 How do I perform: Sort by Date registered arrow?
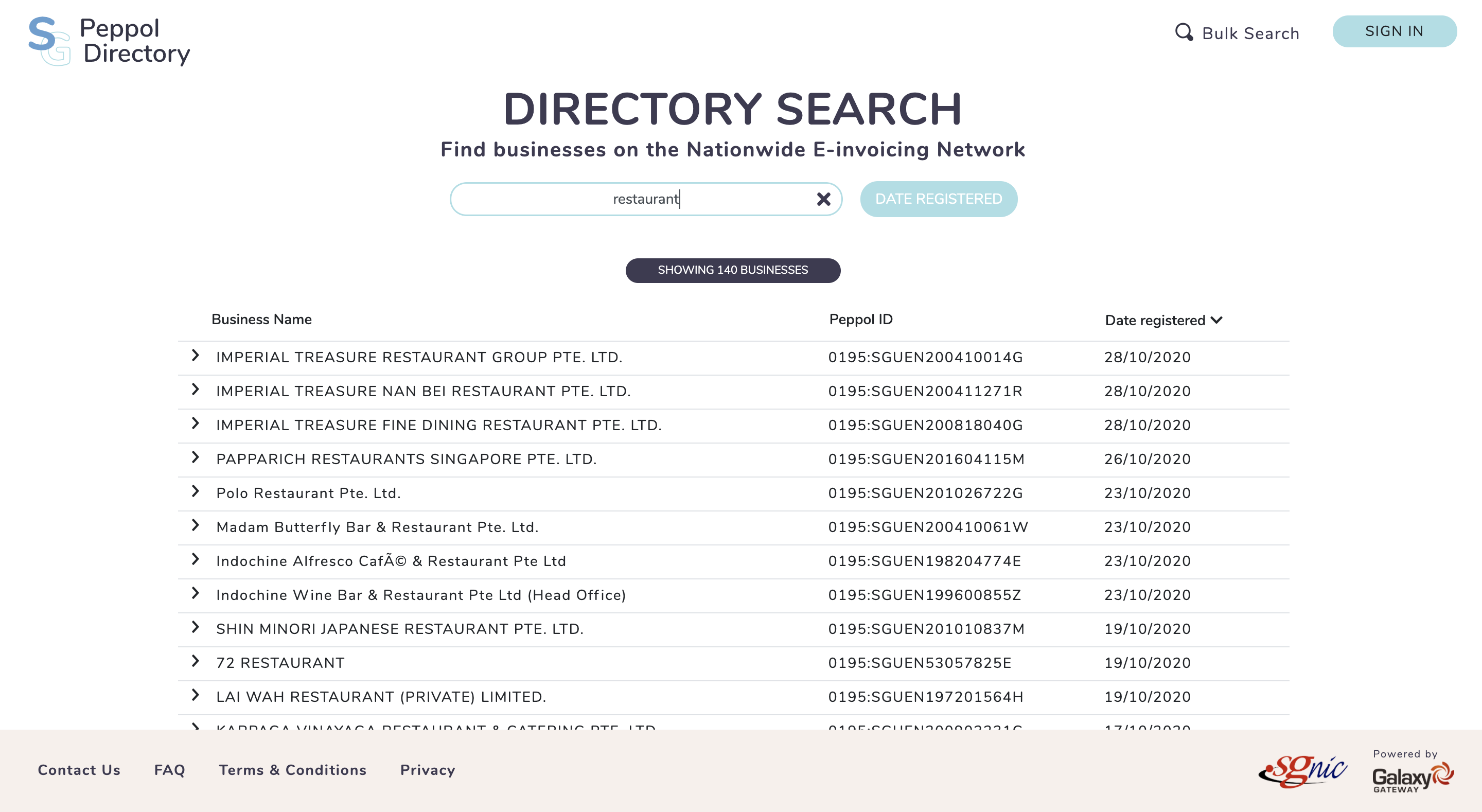click(1217, 320)
